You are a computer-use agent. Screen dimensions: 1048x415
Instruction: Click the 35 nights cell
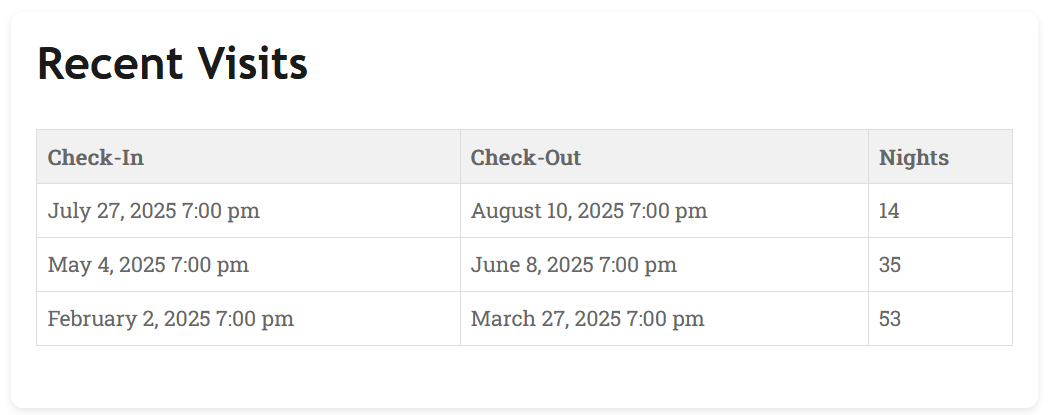(x=890, y=265)
